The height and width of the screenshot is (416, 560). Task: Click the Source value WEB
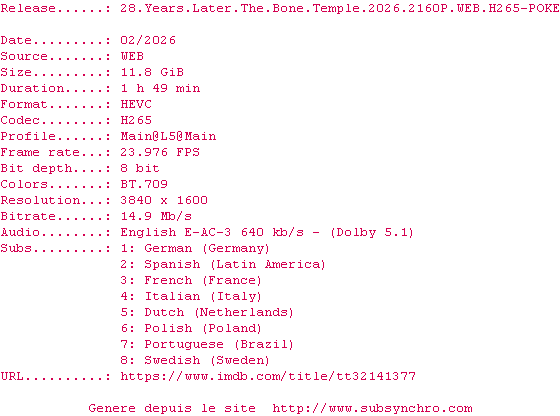(132, 56)
